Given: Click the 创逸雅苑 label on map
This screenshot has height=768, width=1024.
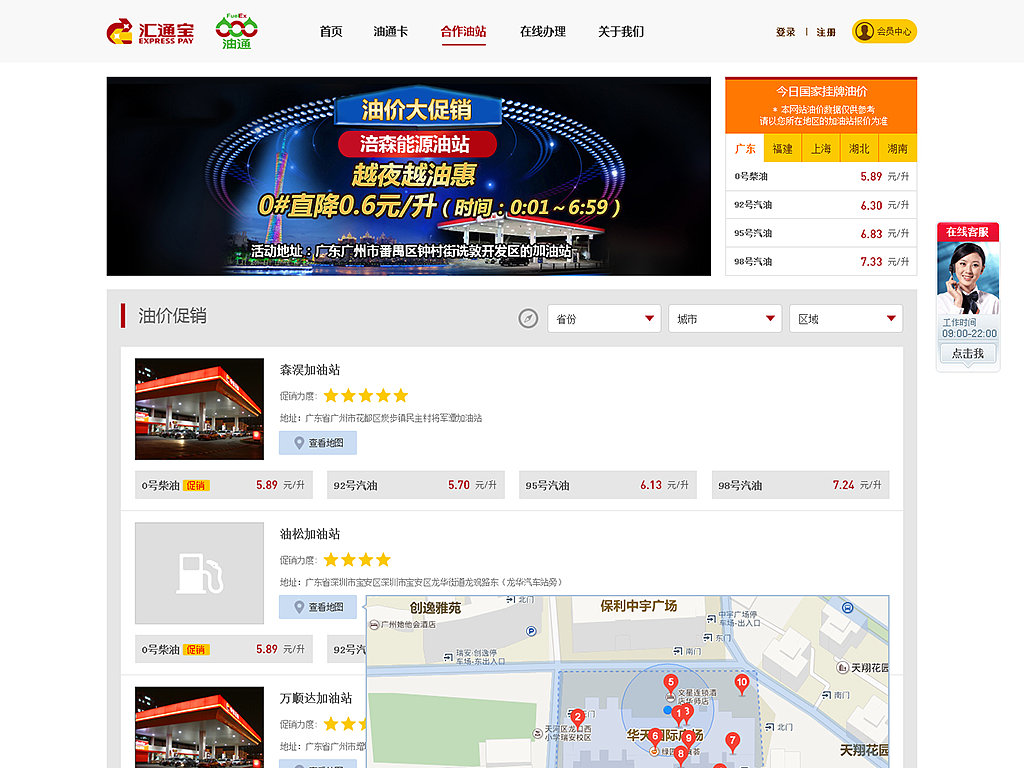Looking at the screenshot, I should (436, 608).
